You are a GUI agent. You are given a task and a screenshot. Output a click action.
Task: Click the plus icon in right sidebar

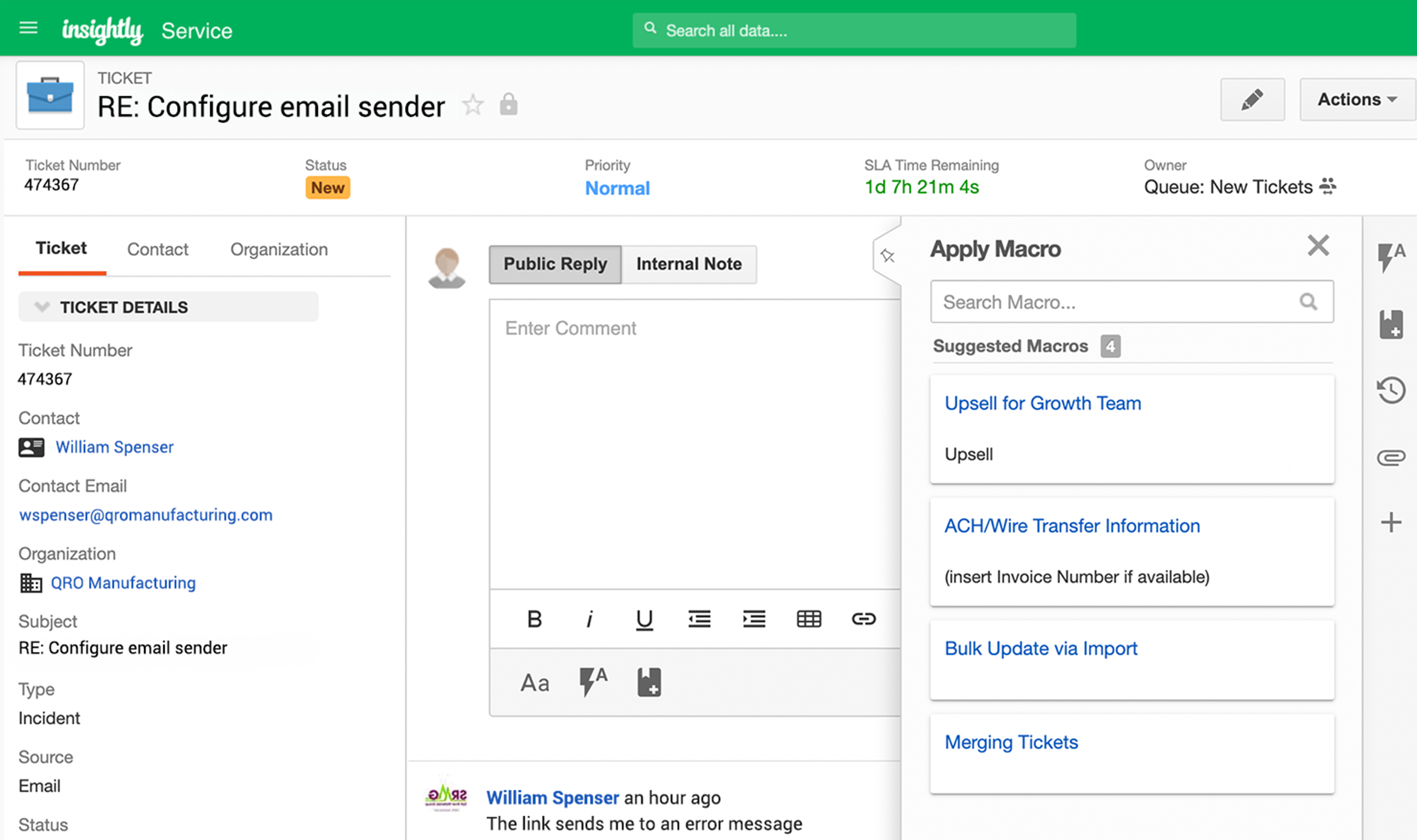pyautogui.click(x=1391, y=522)
